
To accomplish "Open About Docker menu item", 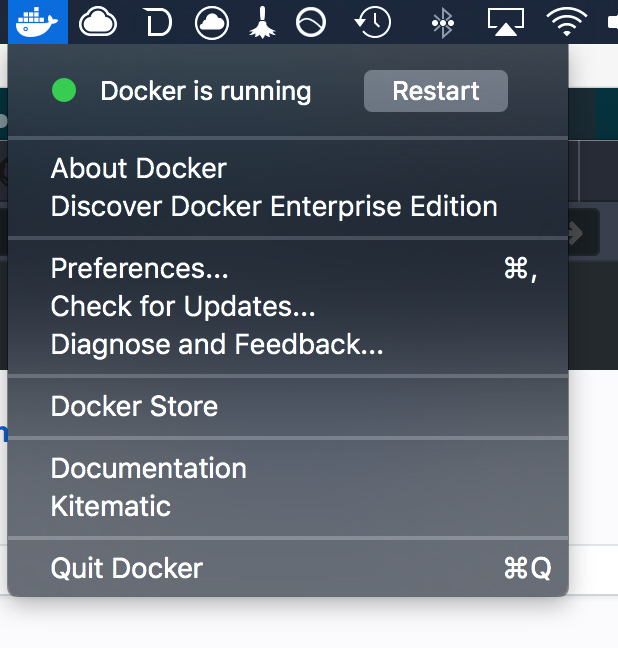I will click(288, 168).
